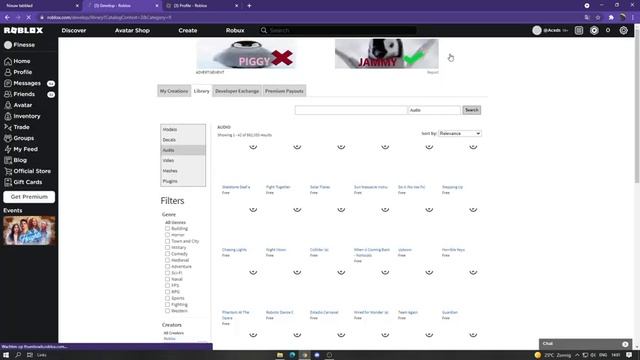Screen dimensions: 640x360
Task: Open the Premium Payouts tab
Action: tap(284, 91)
